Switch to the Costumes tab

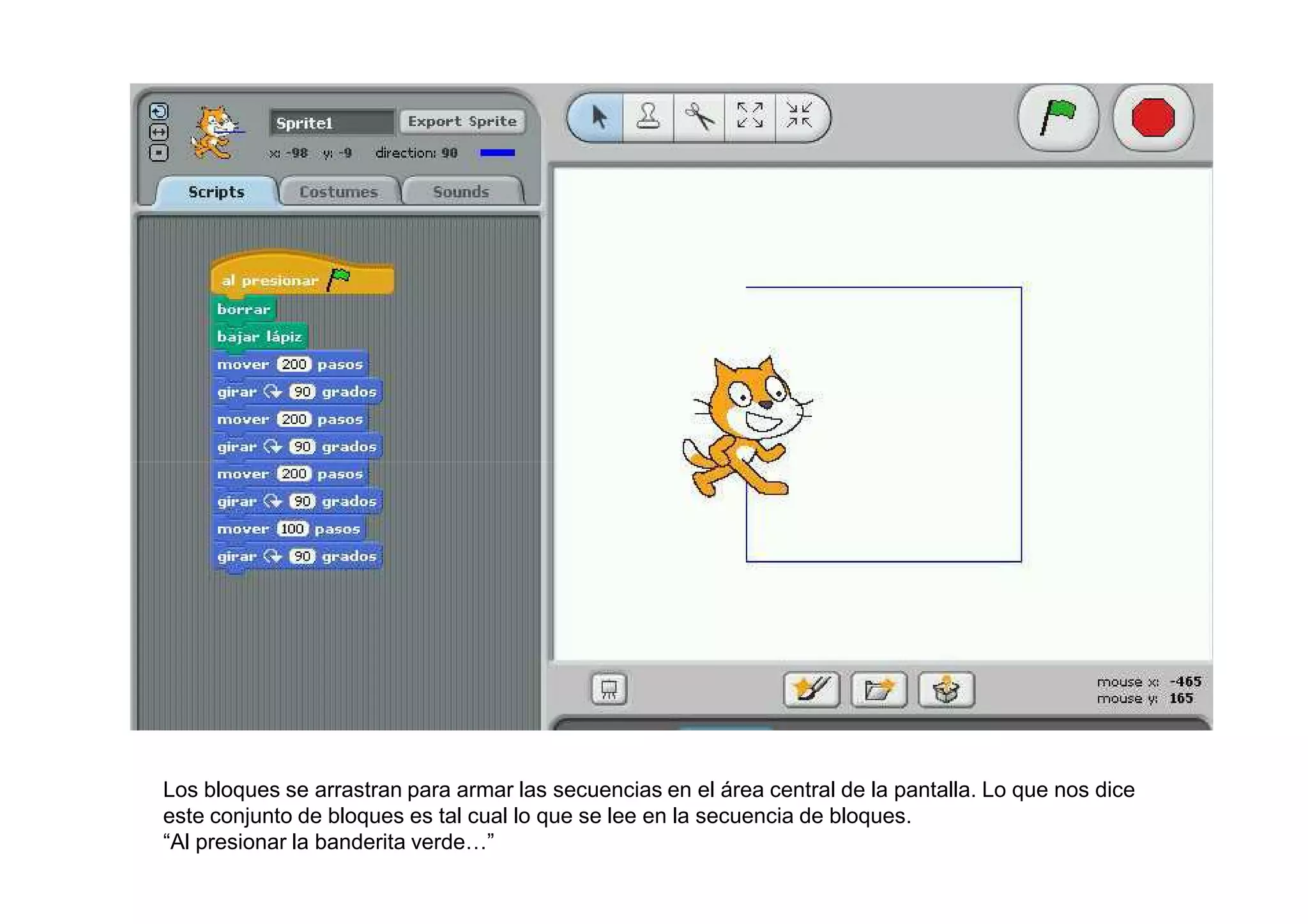tap(338, 192)
